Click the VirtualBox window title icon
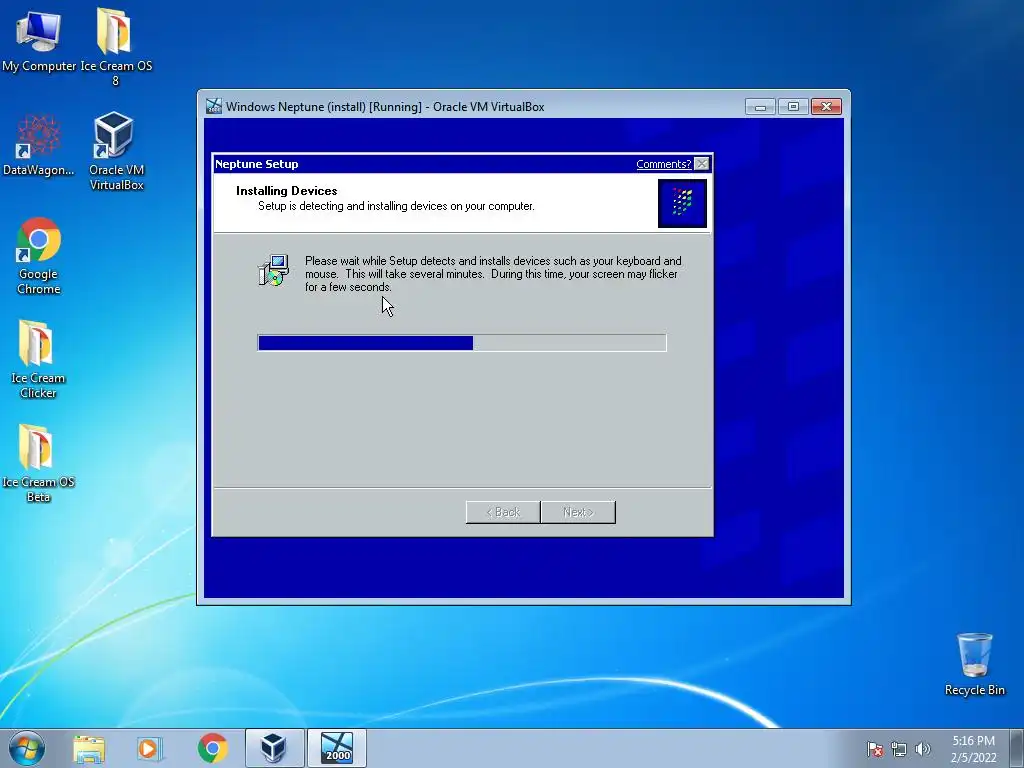 coord(214,106)
